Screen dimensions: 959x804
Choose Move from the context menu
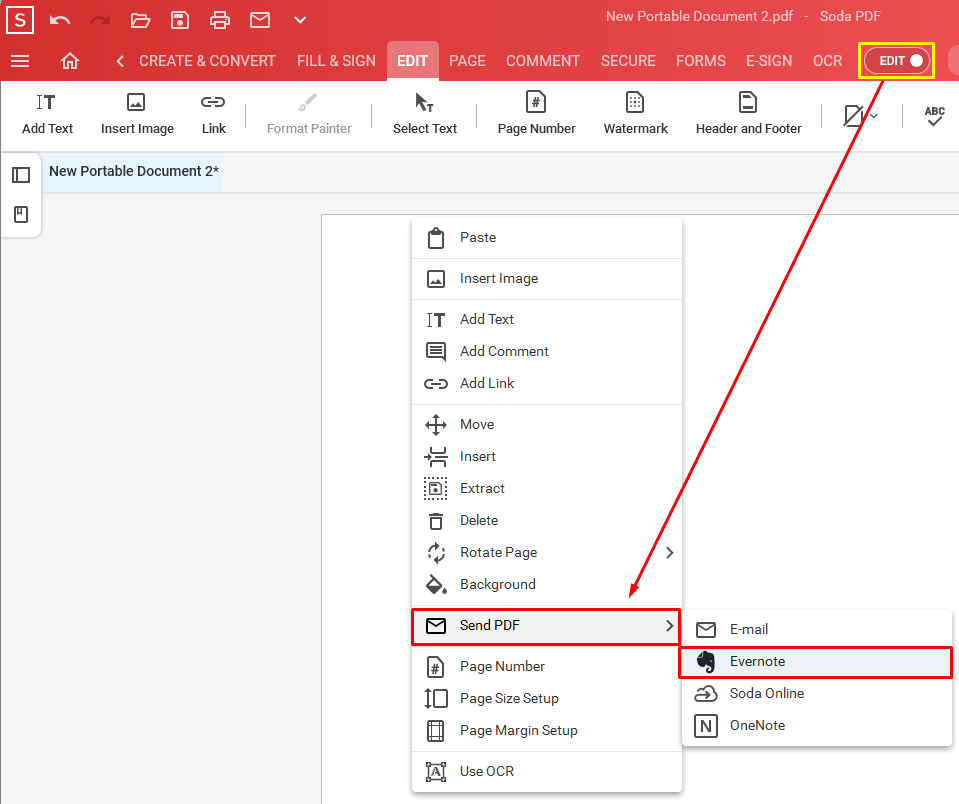[x=547, y=424]
